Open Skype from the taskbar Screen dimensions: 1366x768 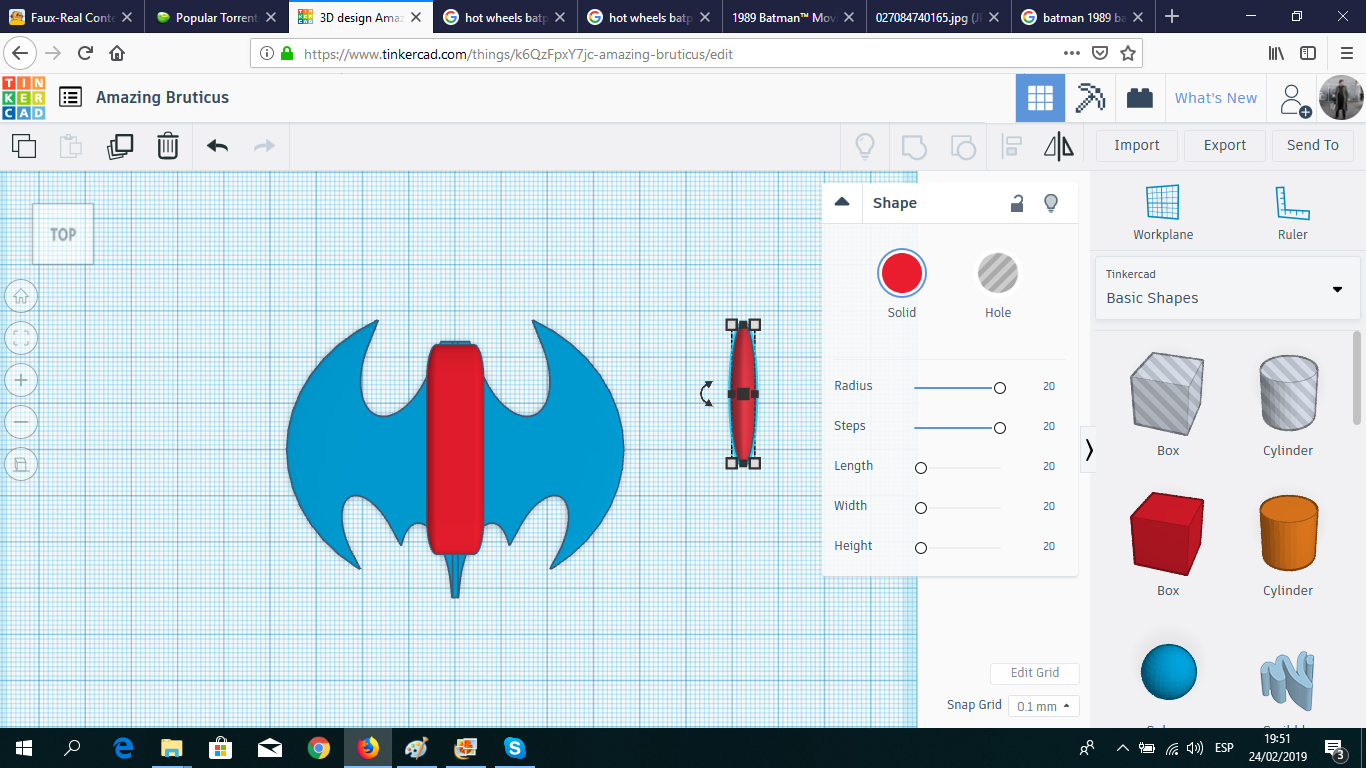514,749
